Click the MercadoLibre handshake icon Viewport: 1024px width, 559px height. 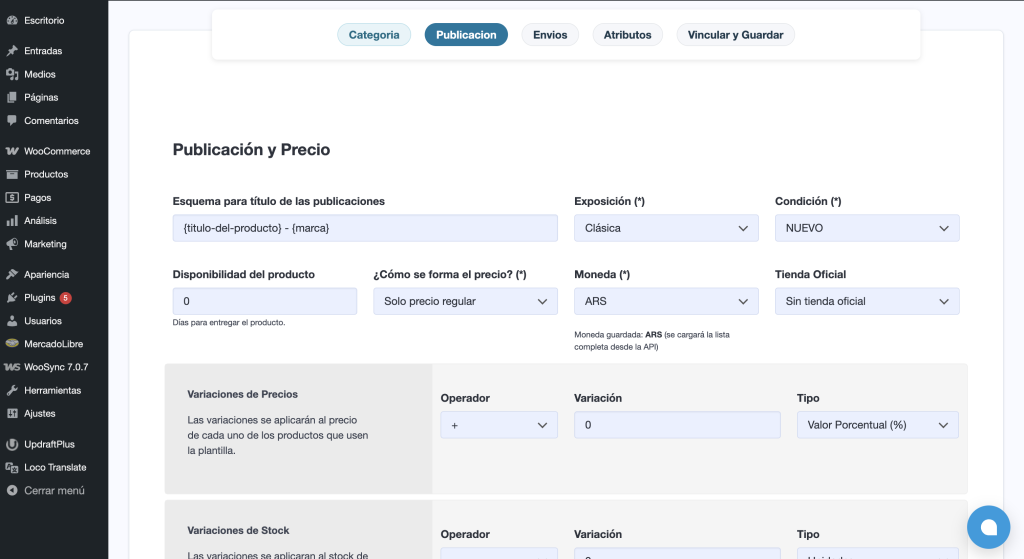[12, 343]
